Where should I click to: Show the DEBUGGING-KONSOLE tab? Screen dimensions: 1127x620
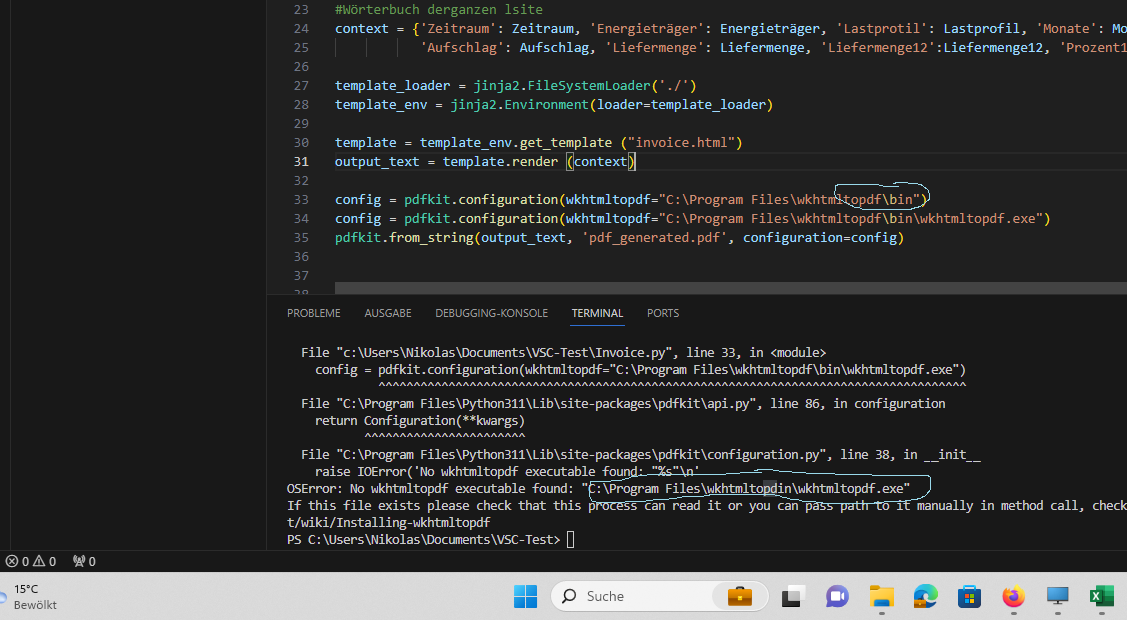pos(491,313)
